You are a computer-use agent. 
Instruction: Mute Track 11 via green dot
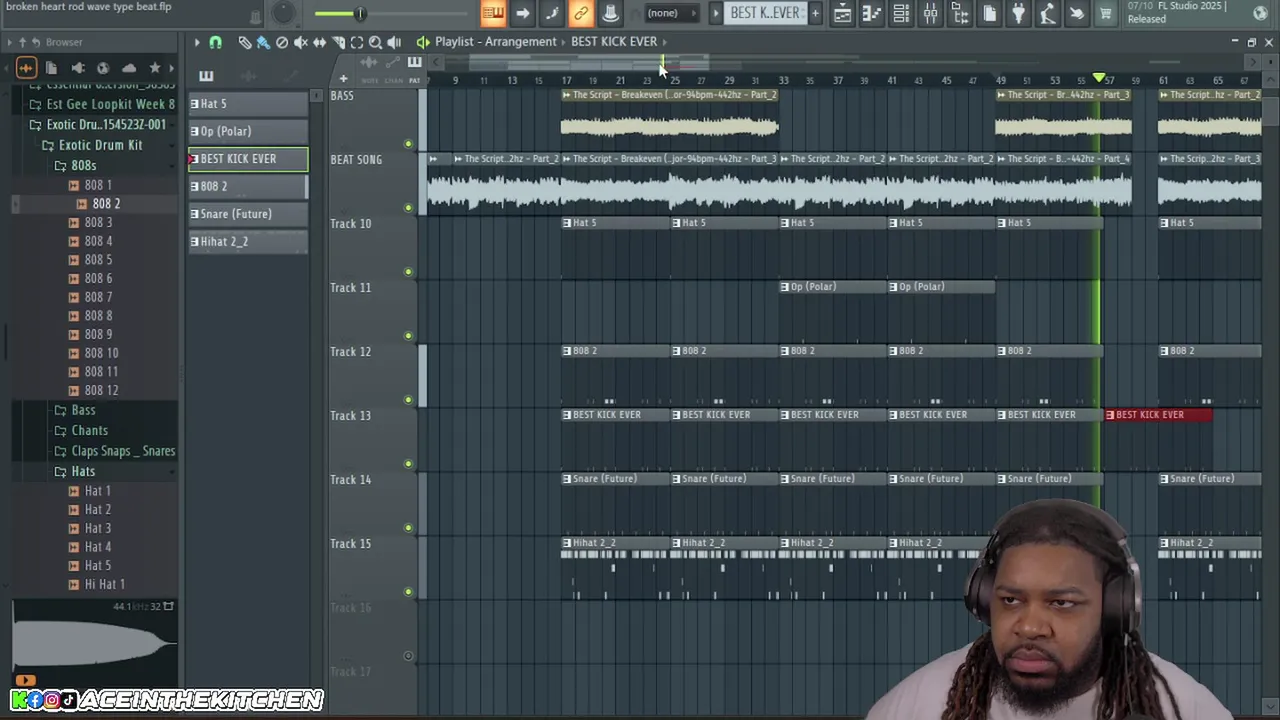coord(408,336)
